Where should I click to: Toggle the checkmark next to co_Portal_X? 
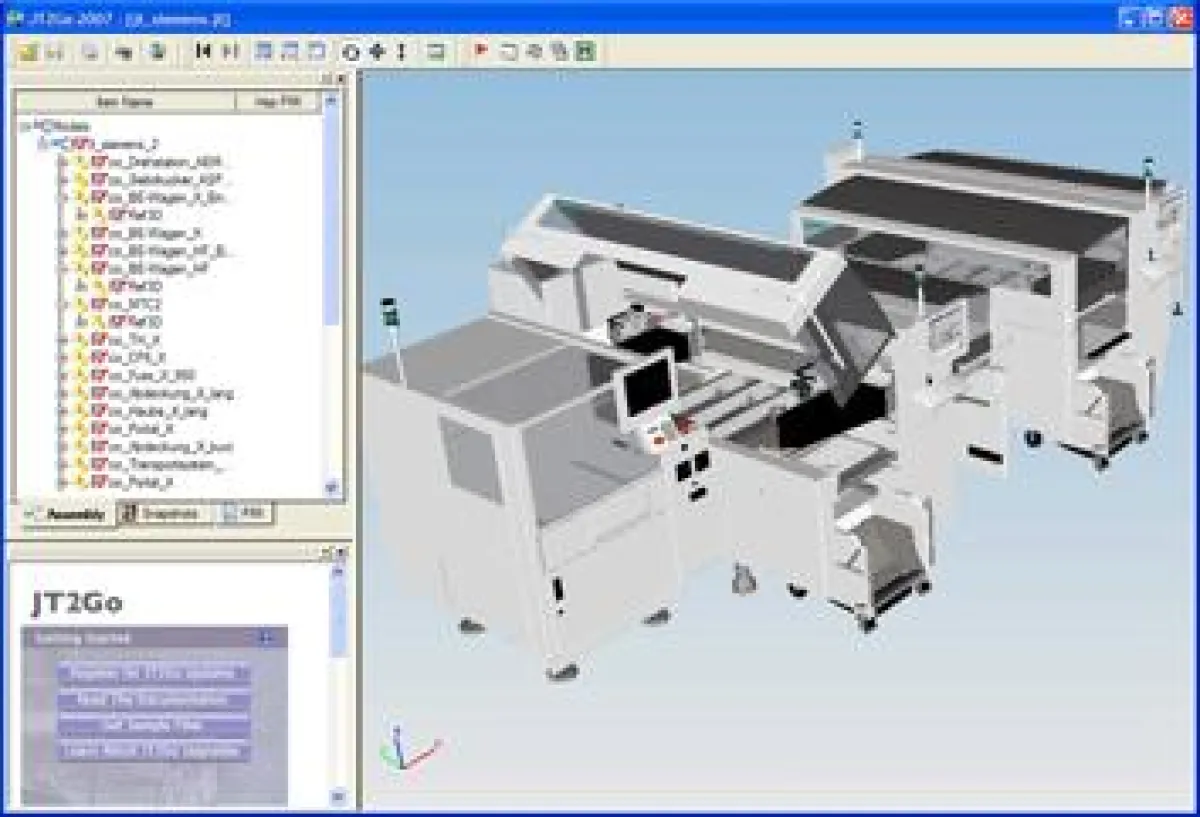tap(100, 427)
